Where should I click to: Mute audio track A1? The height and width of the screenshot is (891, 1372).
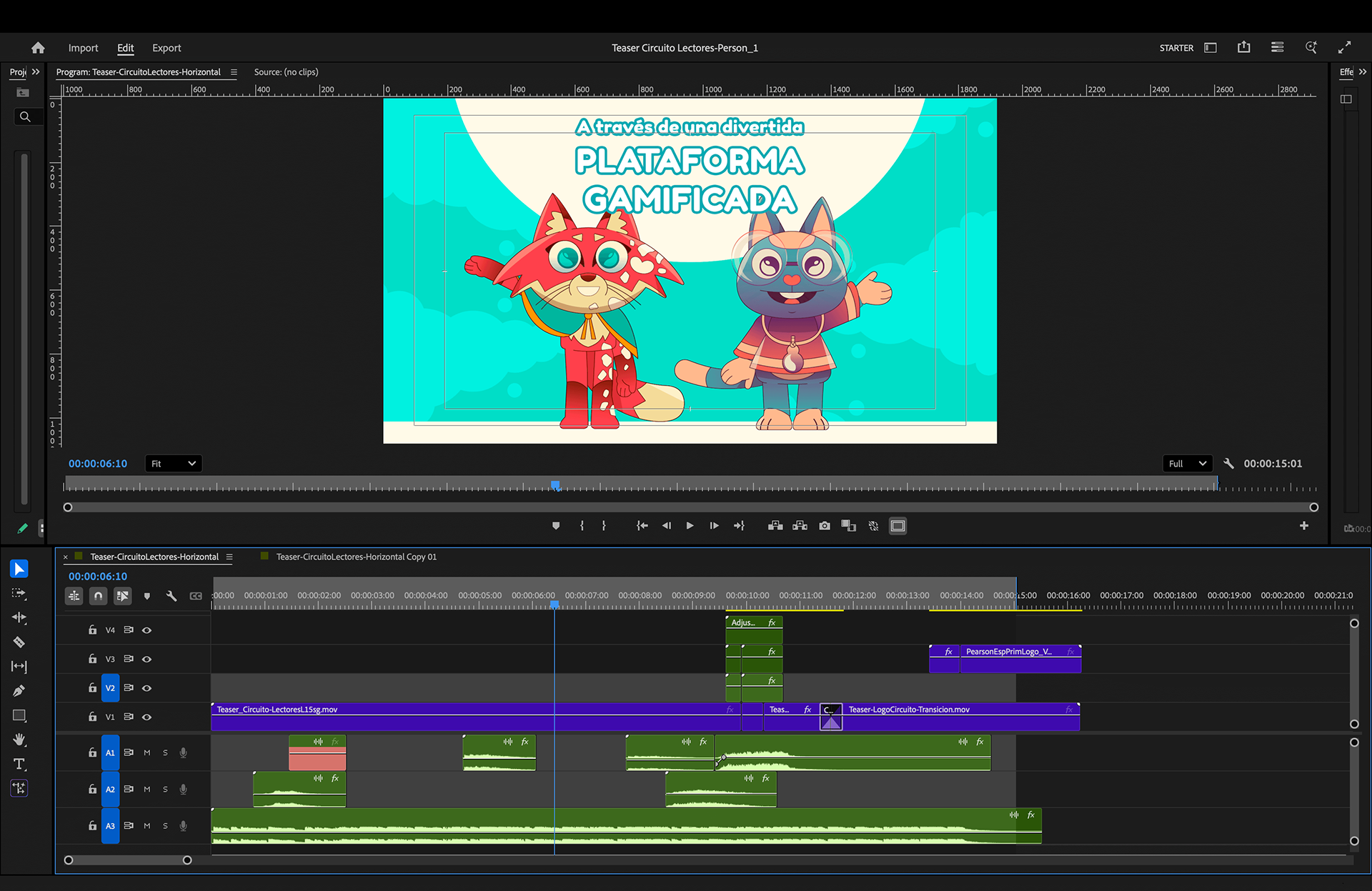pyautogui.click(x=147, y=752)
